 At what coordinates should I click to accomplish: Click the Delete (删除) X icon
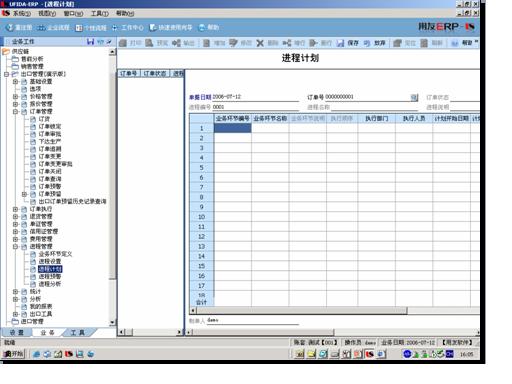click(x=260, y=43)
